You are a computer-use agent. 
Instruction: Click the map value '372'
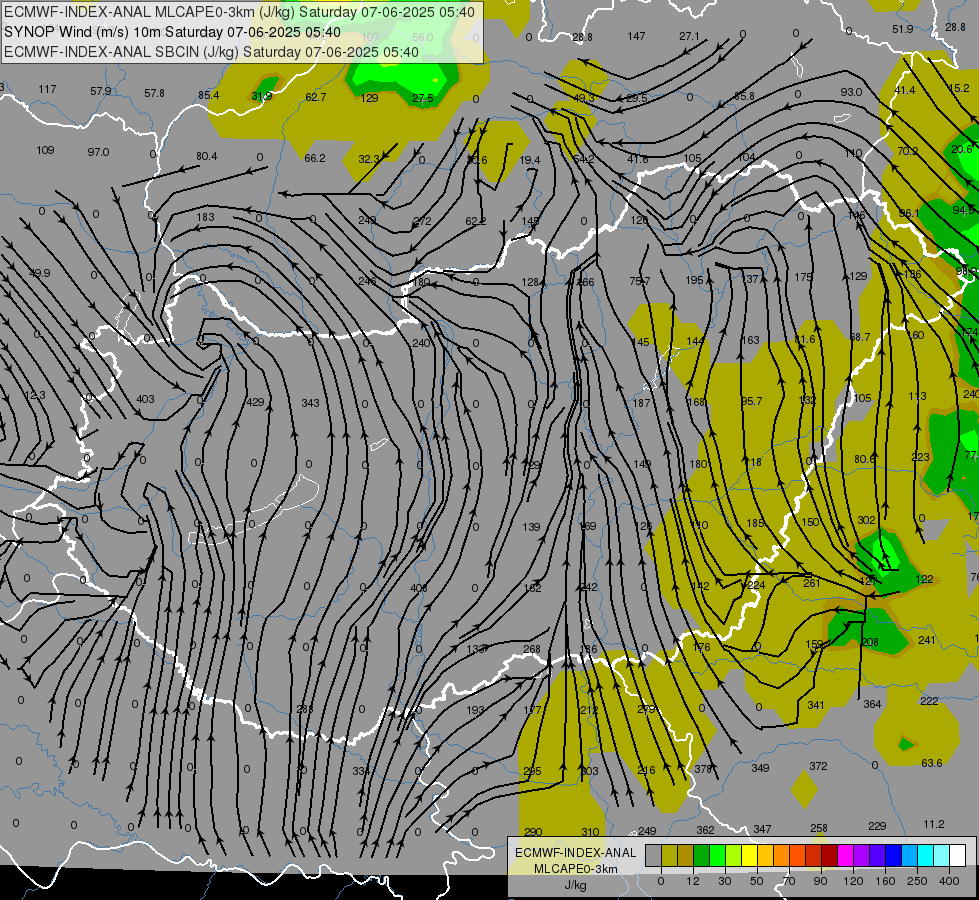coord(819,766)
